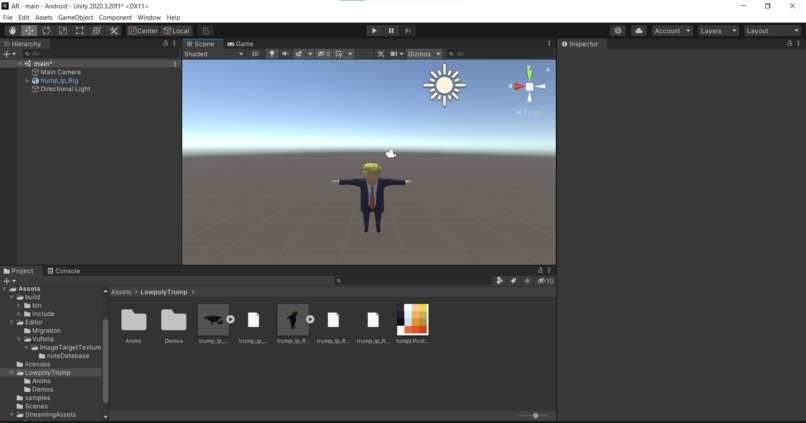Open the Component menu
This screenshot has width=806, height=423.
pos(115,17)
